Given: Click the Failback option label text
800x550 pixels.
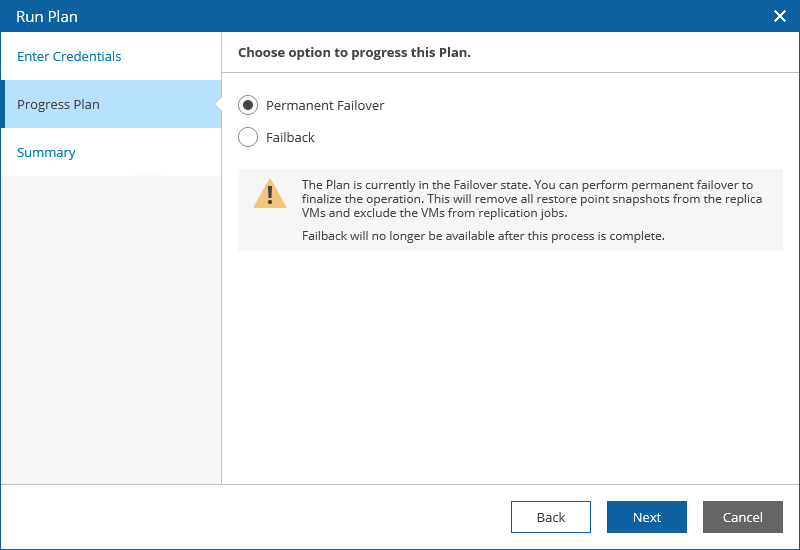Looking at the screenshot, I should point(290,138).
